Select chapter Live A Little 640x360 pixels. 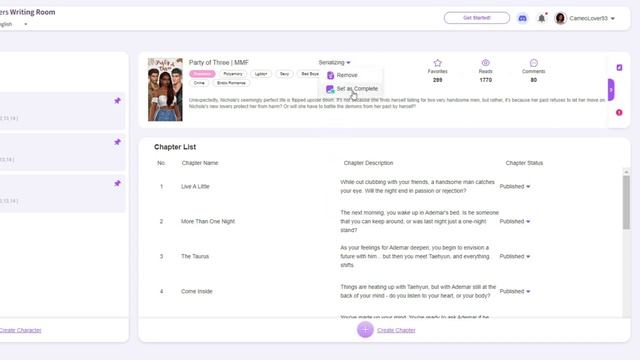195,187
